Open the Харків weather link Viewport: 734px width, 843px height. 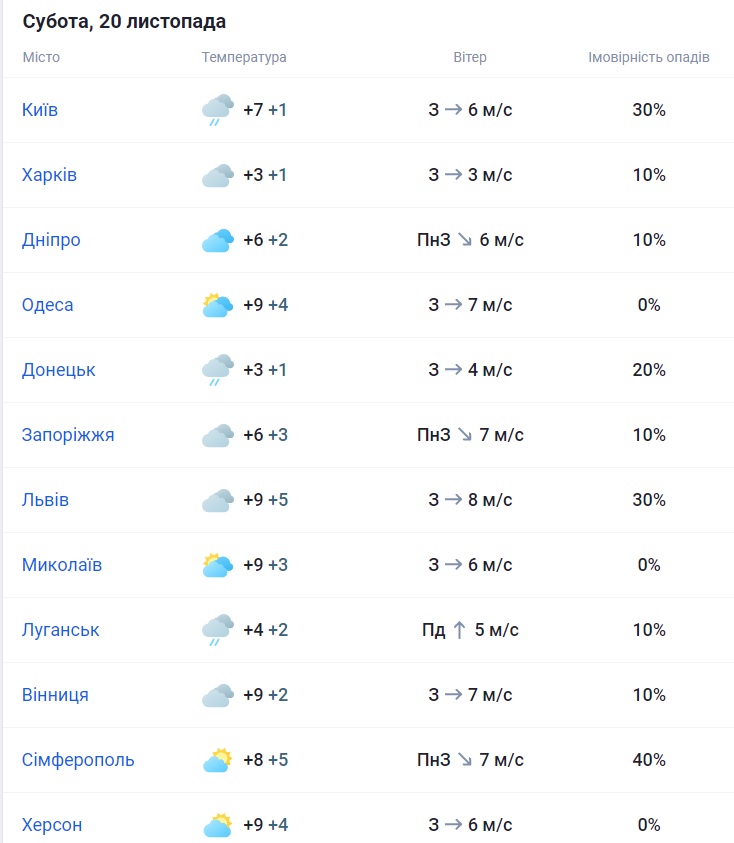(x=49, y=175)
